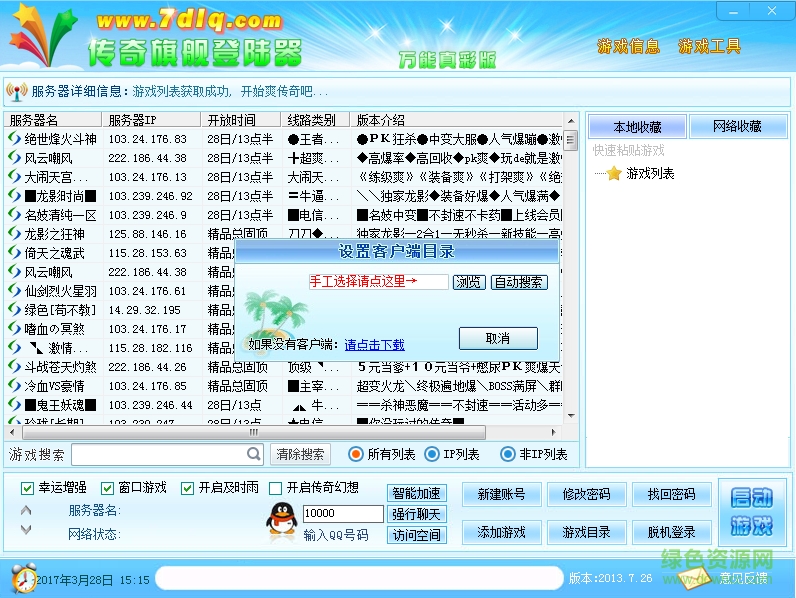Click the large 启动游戏 launch icon

(x=752, y=512)
